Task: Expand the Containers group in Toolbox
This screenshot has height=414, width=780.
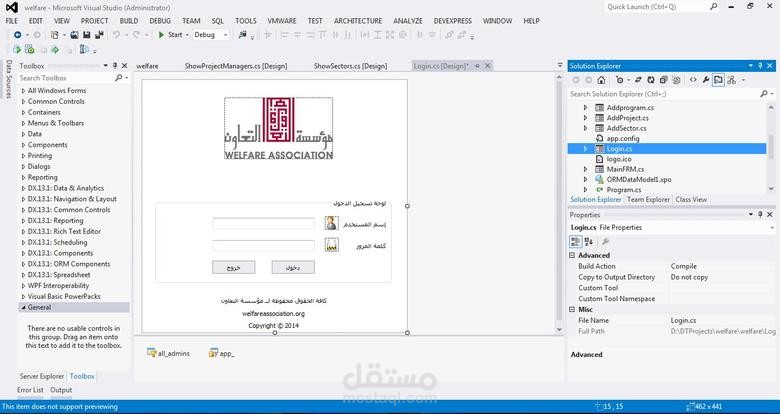Action: [x=23, y=112]
